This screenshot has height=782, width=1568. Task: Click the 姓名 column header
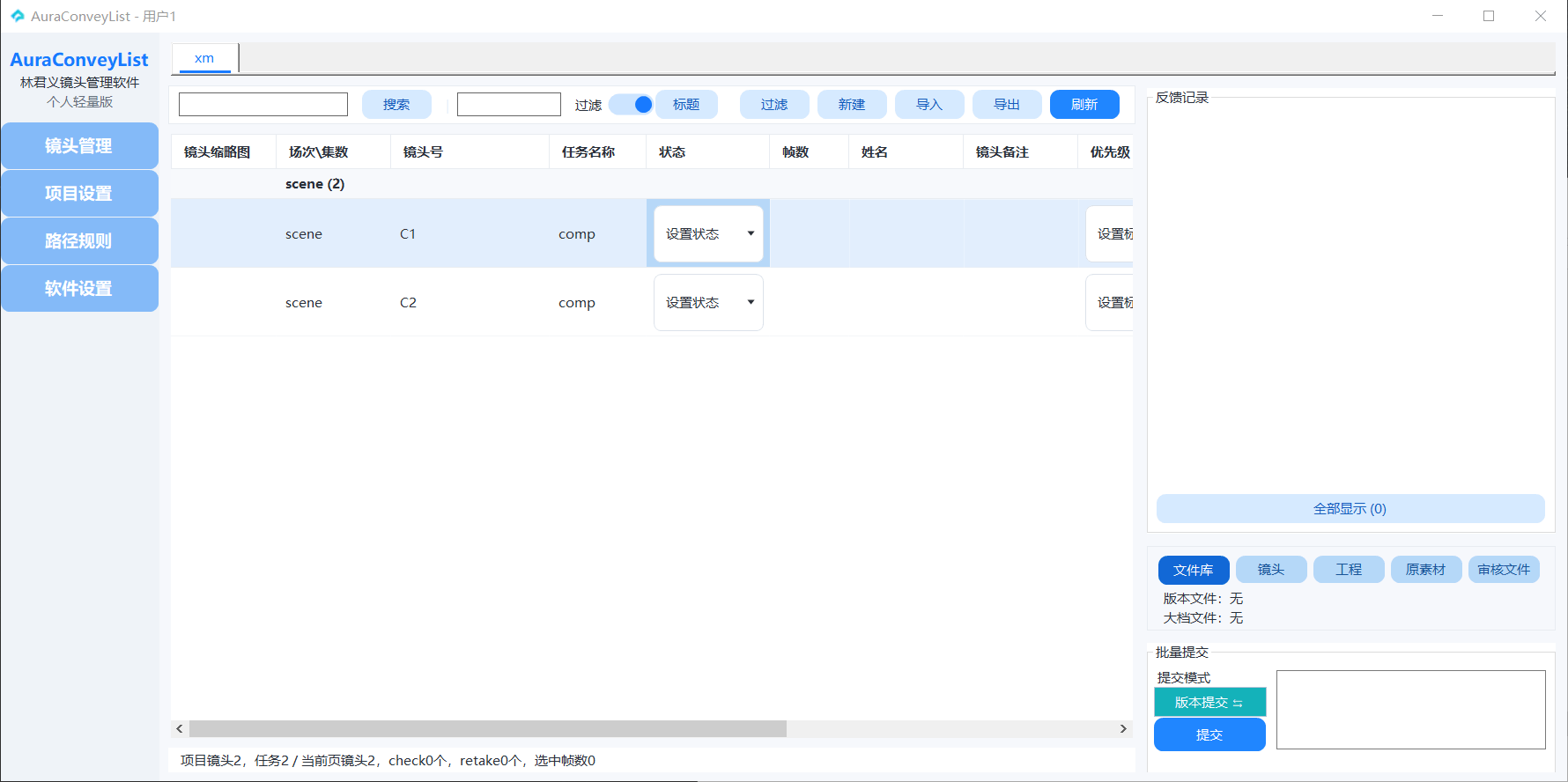[x=906, y=151]
